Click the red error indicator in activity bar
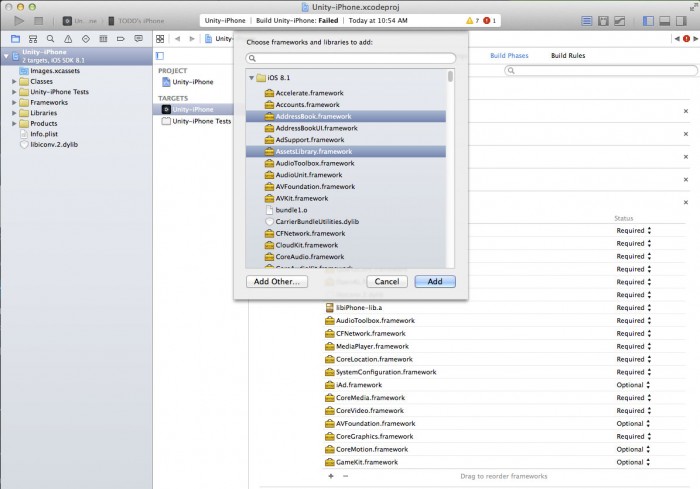This screenshot has height=489, width=700. tap(488, 20)
